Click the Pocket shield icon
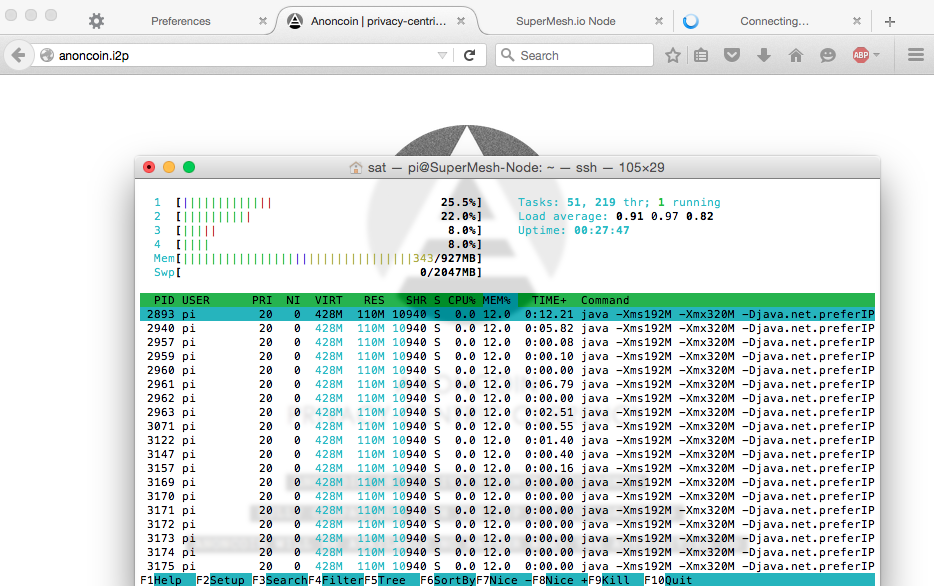 [732, 55]
